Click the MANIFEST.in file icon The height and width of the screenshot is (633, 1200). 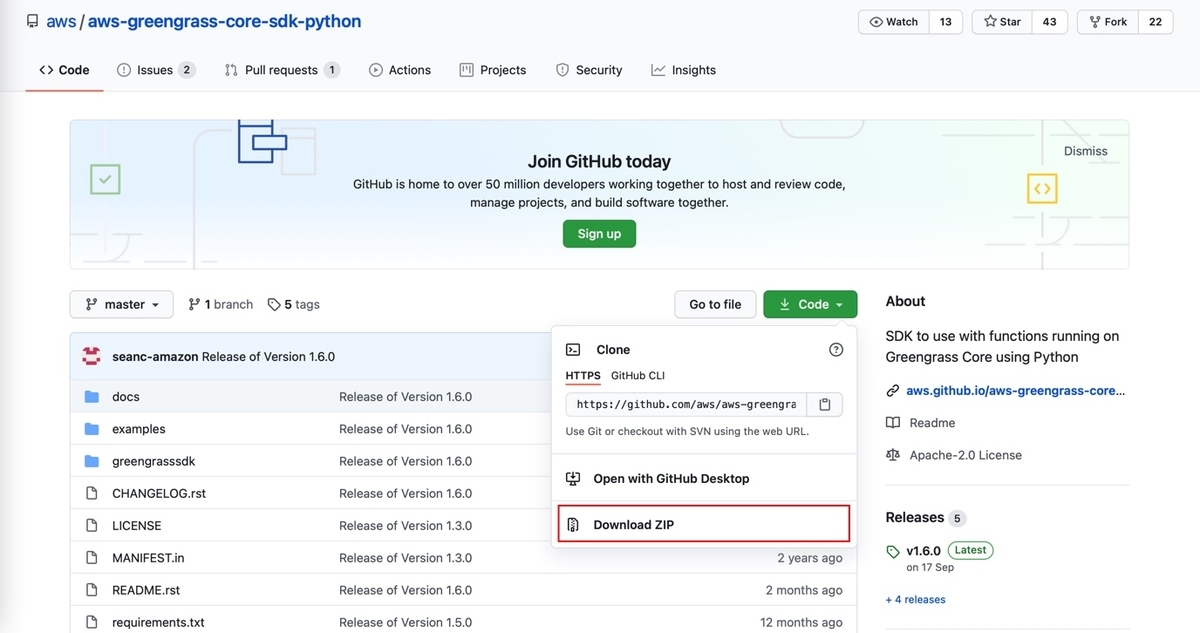92,558
